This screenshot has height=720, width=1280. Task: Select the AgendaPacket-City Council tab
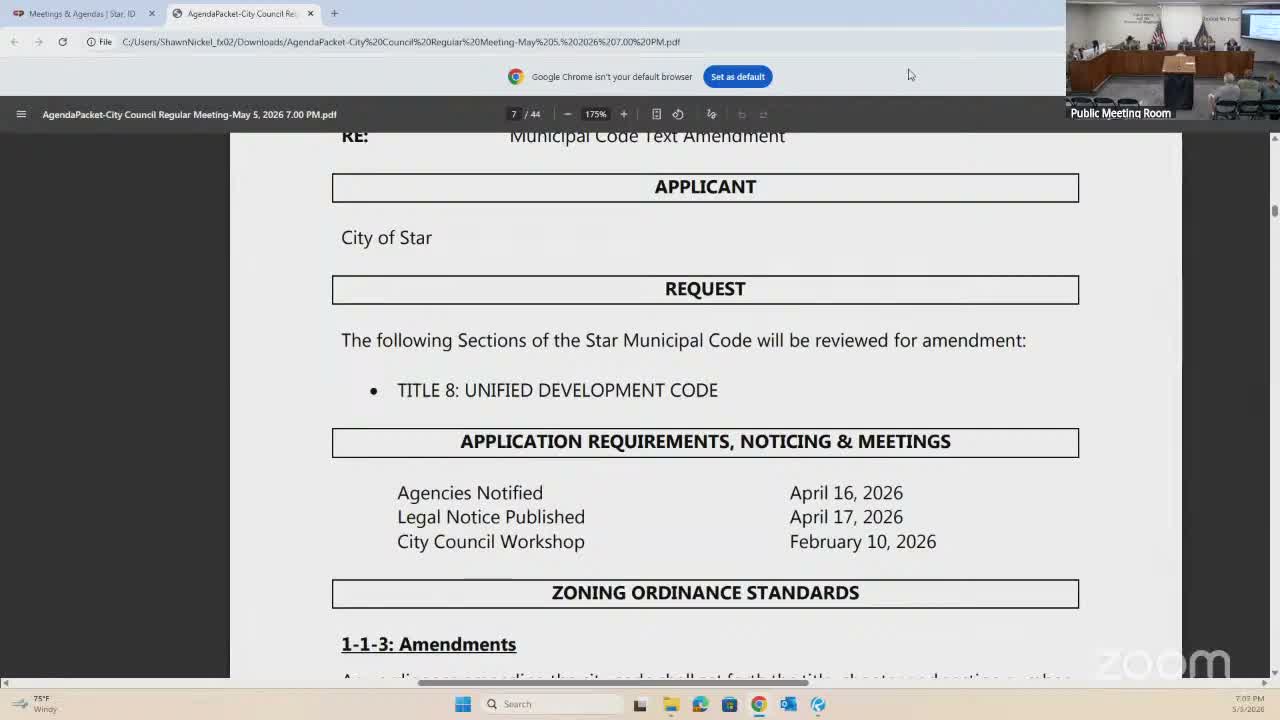pos(243,13)
